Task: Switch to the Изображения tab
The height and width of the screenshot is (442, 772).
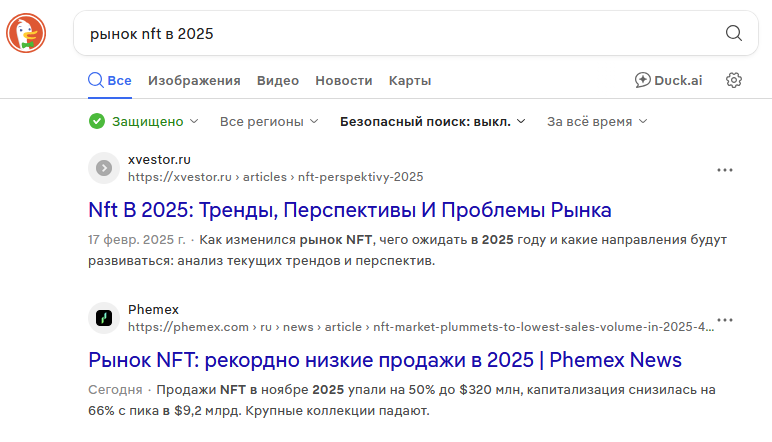Action: [194, 81]
